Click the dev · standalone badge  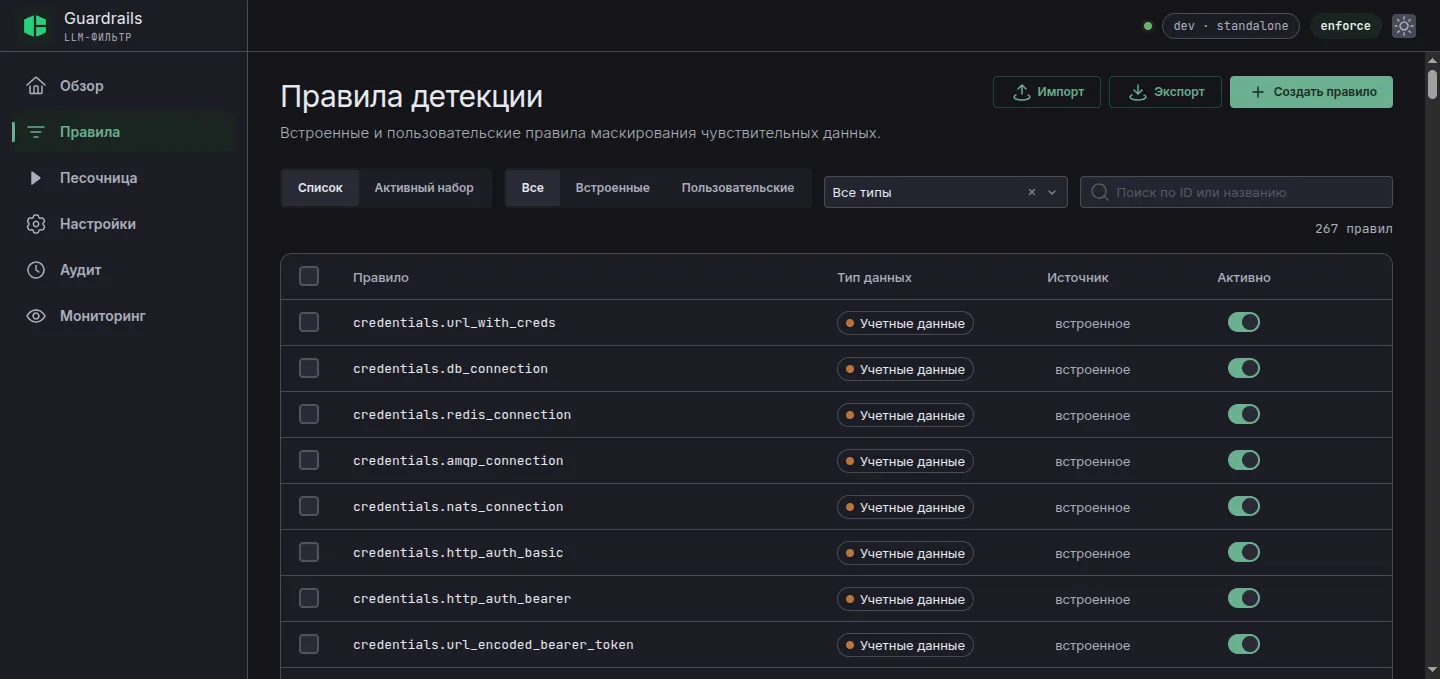[1231, 26]
